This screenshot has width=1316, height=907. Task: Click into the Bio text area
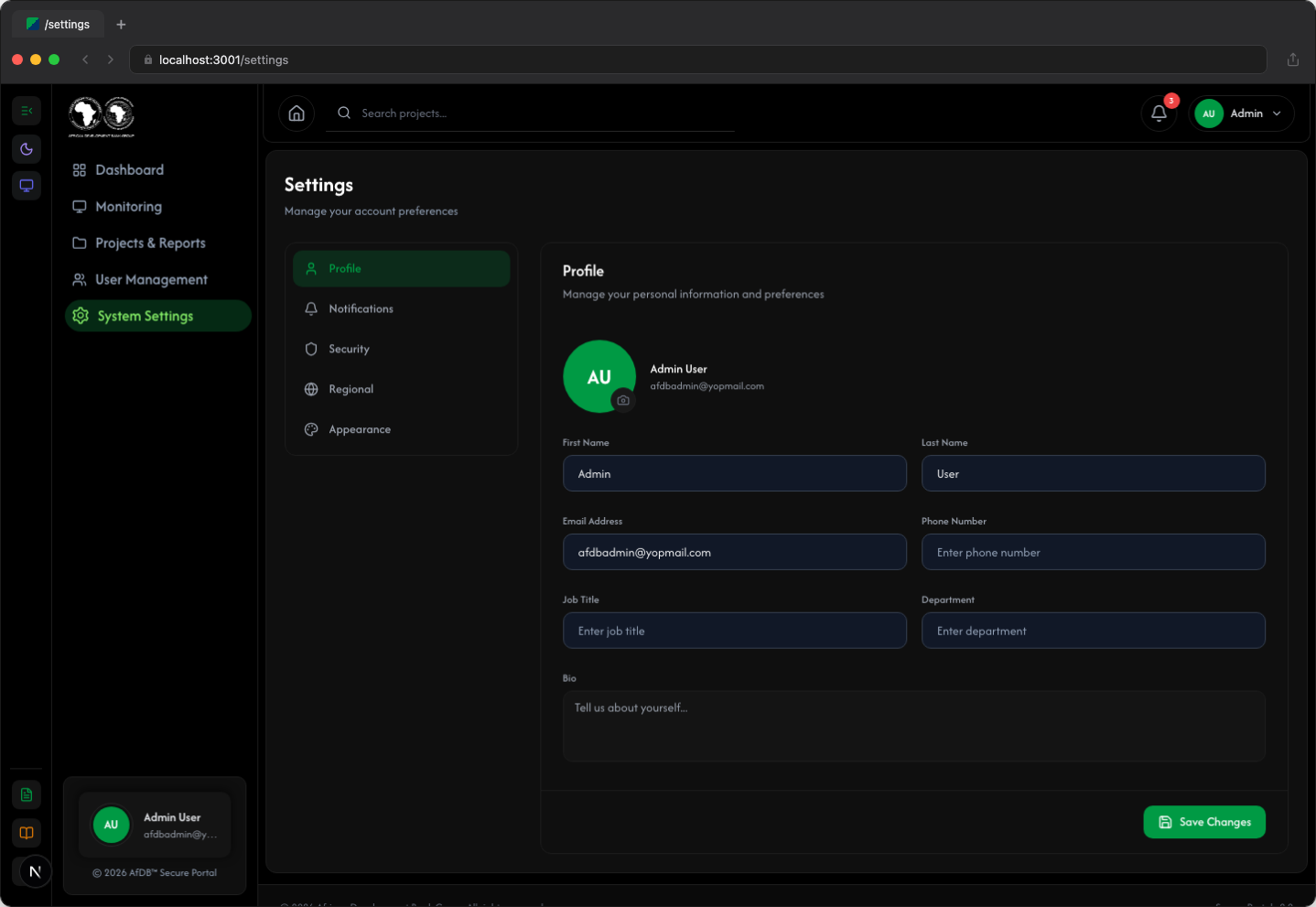point(914,727)
